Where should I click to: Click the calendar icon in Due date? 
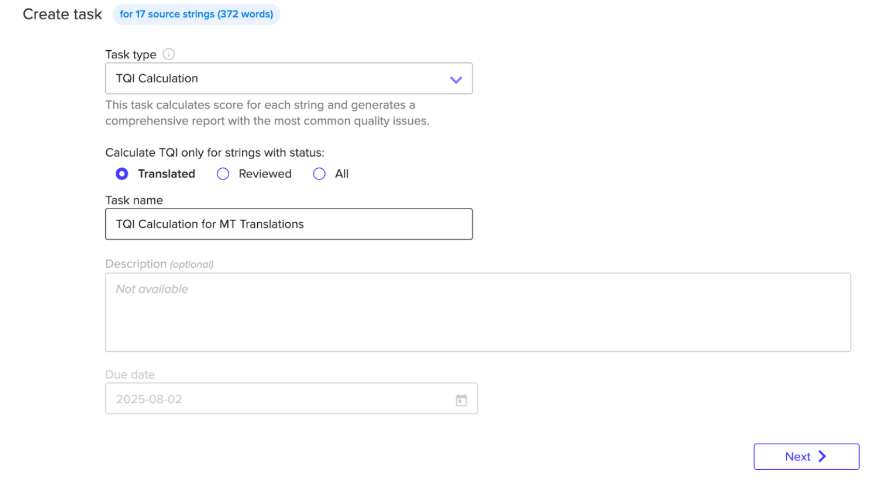[x=461, y=400]
